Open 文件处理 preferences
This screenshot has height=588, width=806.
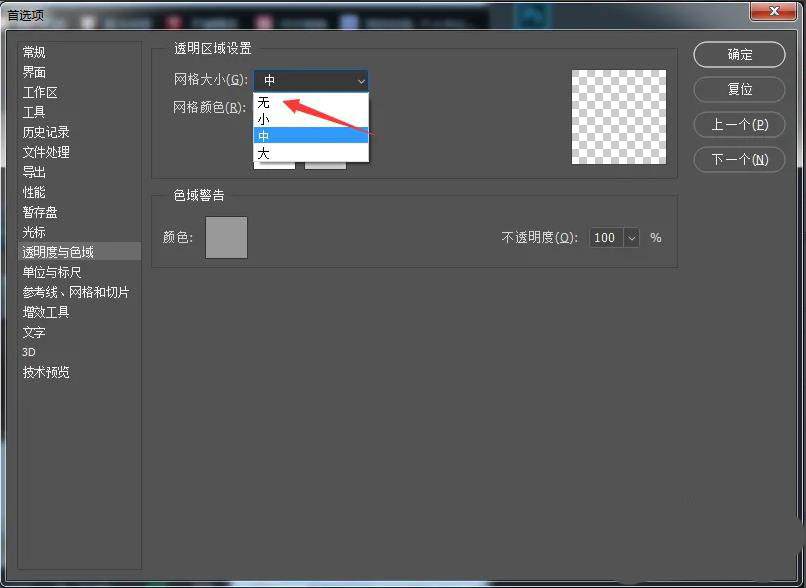click(x=46, y=153)
